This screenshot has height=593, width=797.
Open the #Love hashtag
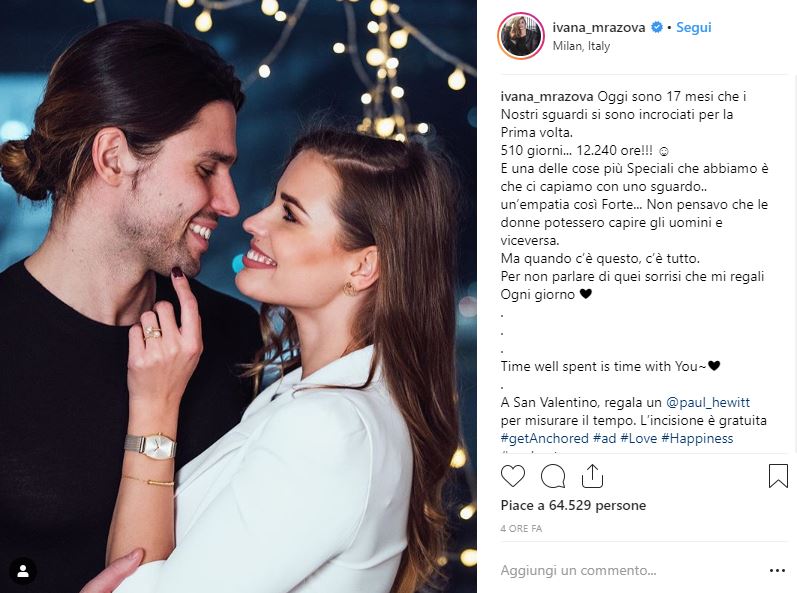[638, 439]
